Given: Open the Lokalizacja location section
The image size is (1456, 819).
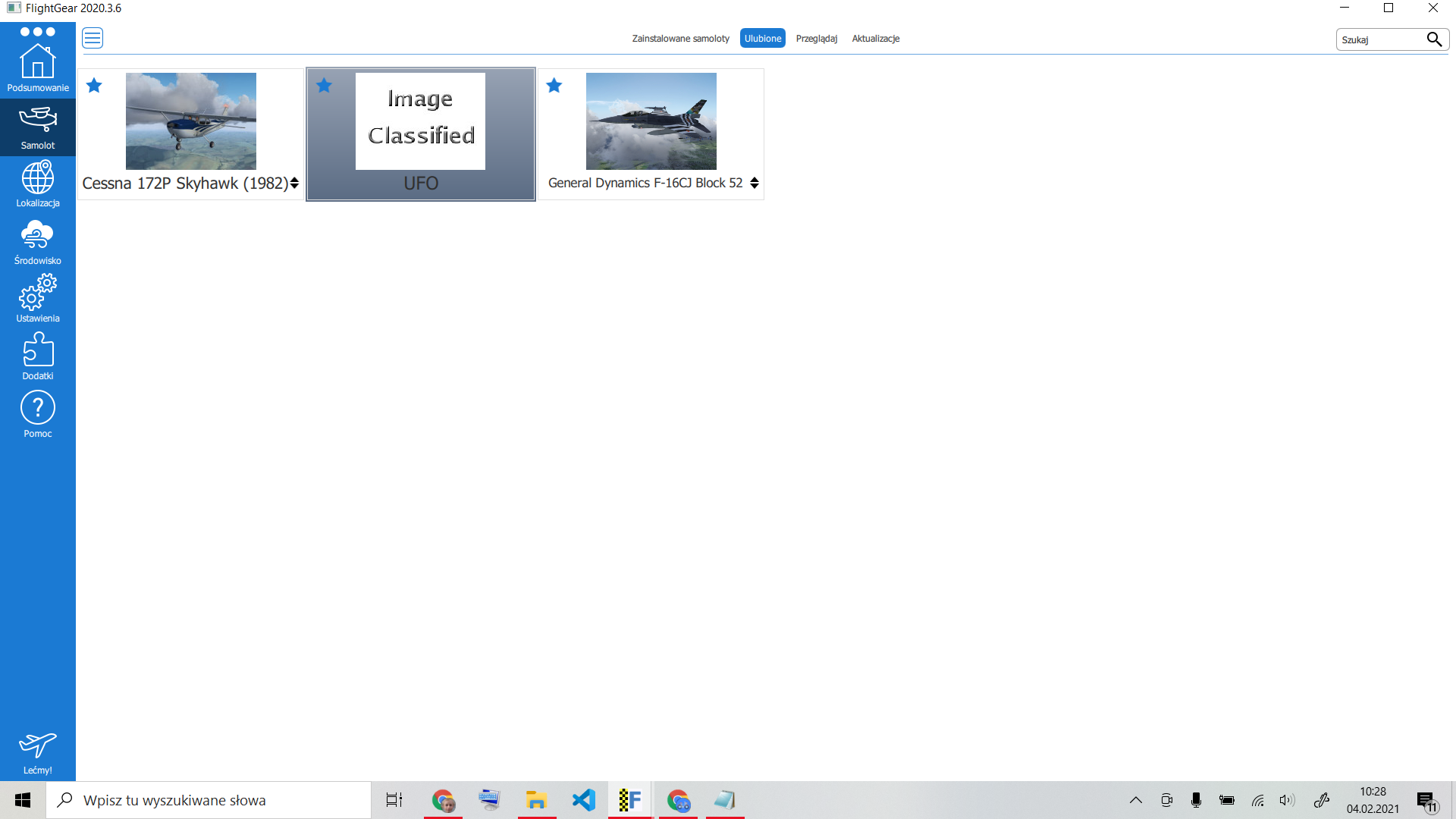Looking at the screenshot, I should click(x=38, y=184).
